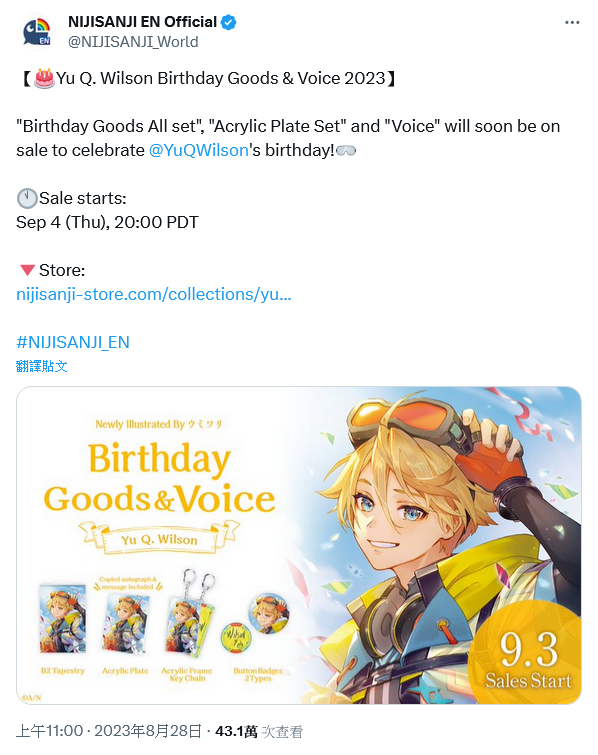The width and height of the screenshot is (598, 755).
Task: Click the NIJISANJI EN Official profile avatar
Action: 37,33
